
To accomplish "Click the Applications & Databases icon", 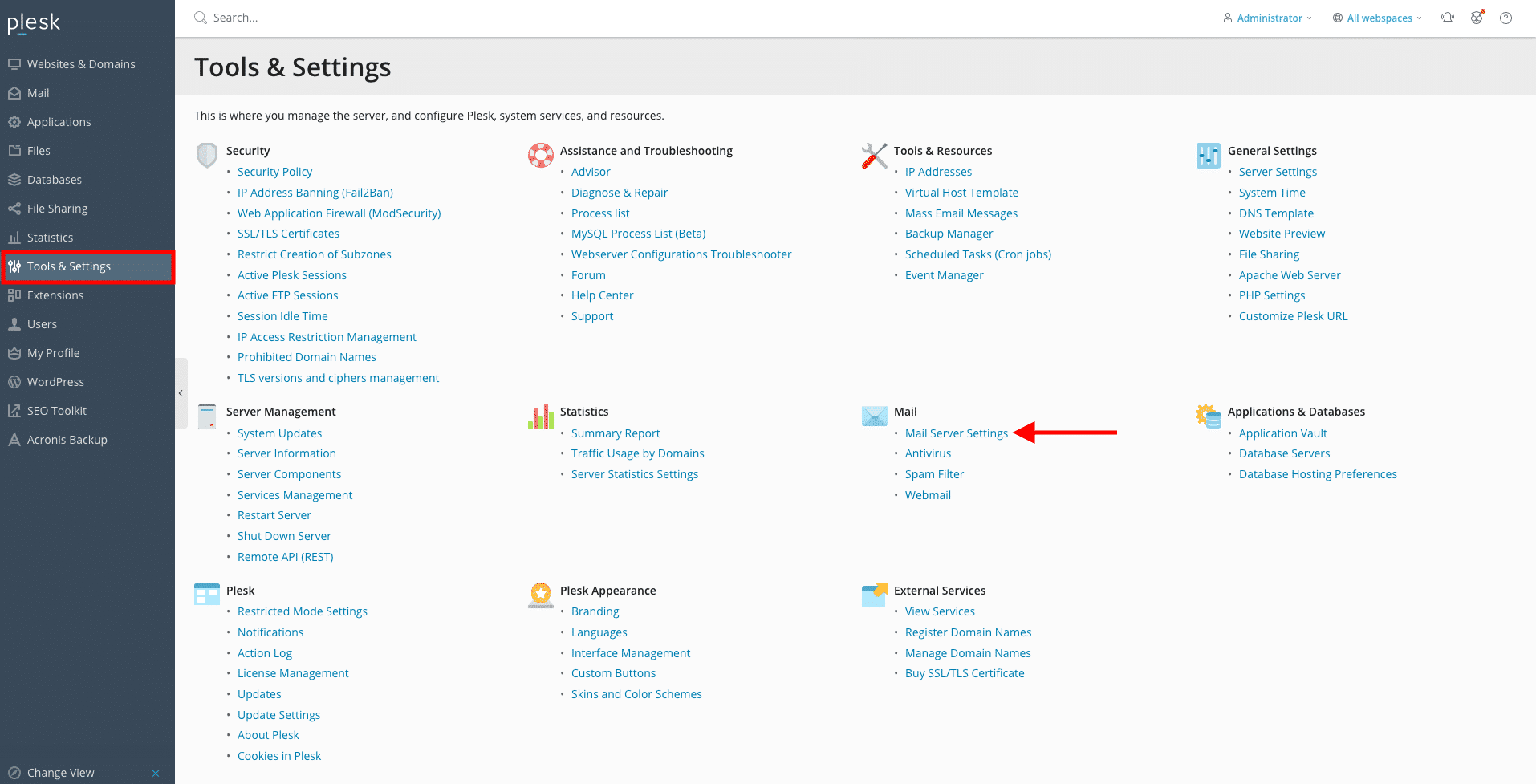I will (1209, 416).
